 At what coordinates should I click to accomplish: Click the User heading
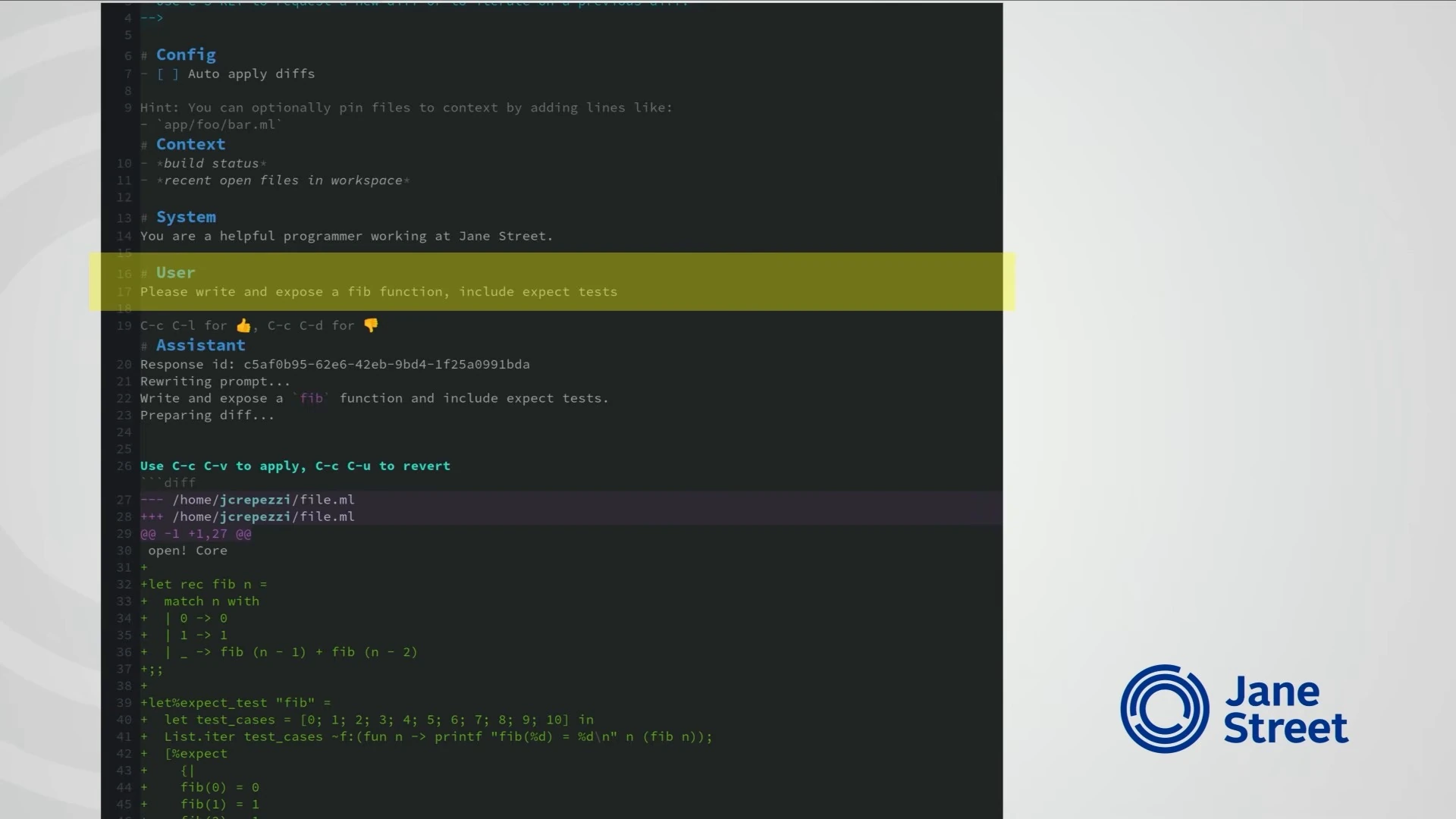175,272
